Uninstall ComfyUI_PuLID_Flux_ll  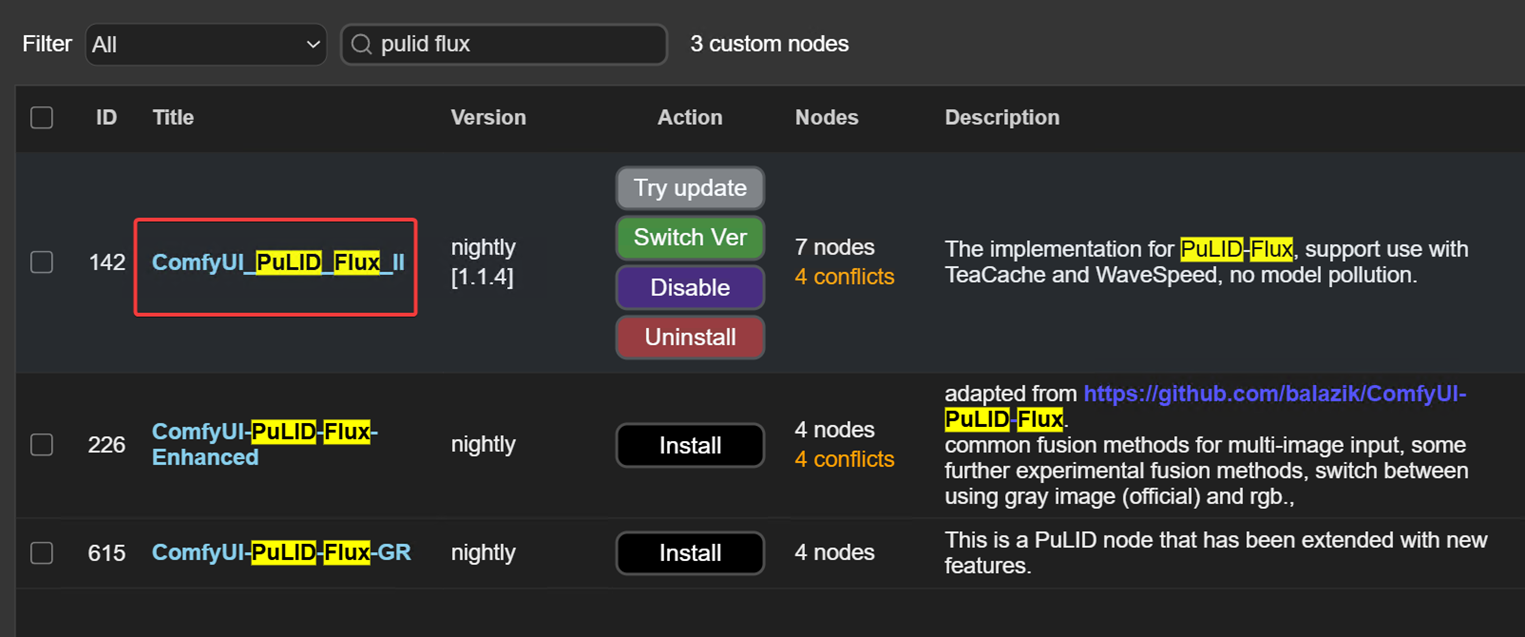(x=690, y=337)
